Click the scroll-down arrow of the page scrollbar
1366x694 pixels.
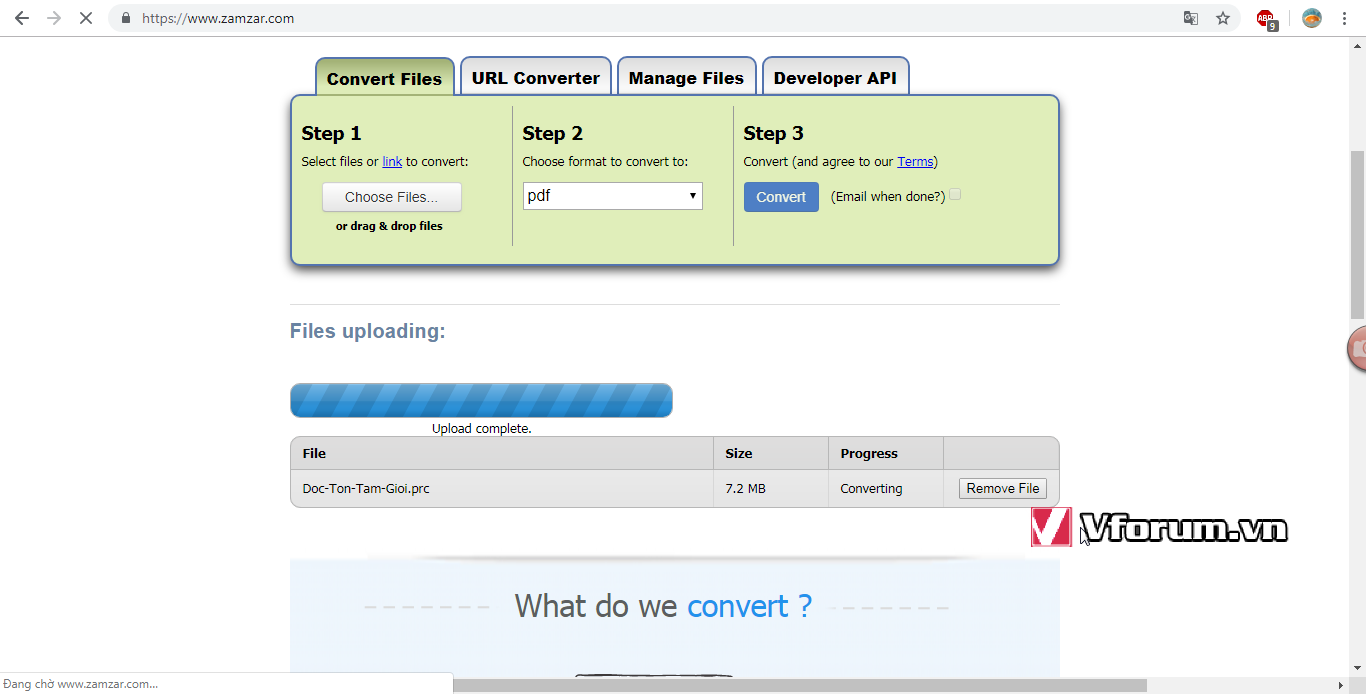pyautogui.click(x=1357, y=668)
